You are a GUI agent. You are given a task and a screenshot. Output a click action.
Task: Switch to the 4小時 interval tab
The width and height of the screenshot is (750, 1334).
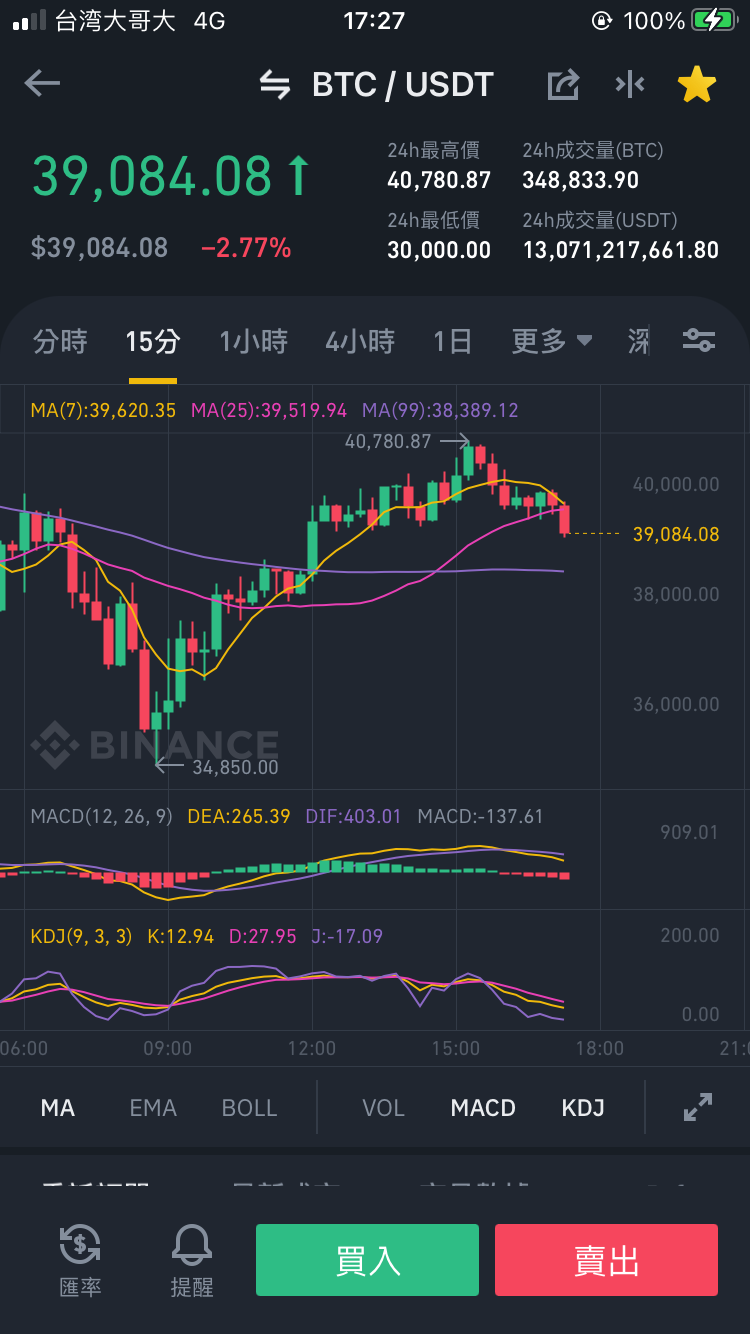360,341
